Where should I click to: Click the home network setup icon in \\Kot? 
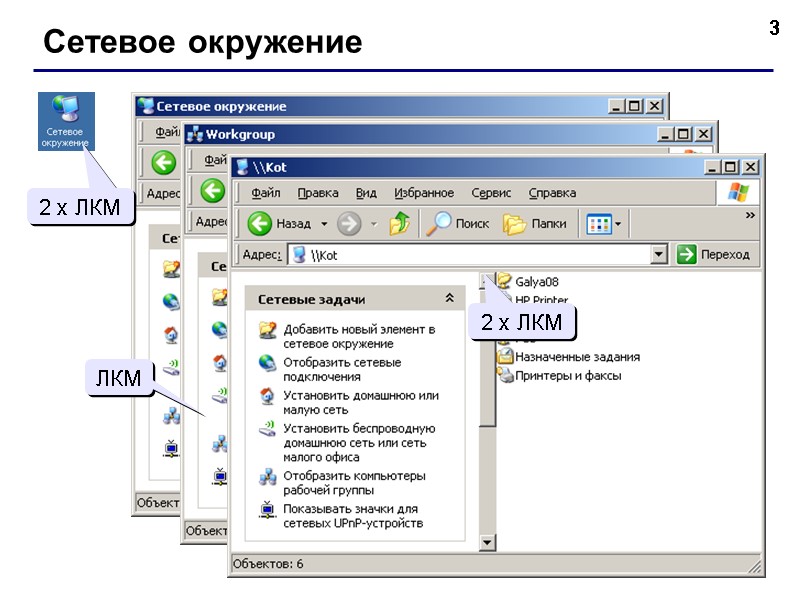click(268, 396)
